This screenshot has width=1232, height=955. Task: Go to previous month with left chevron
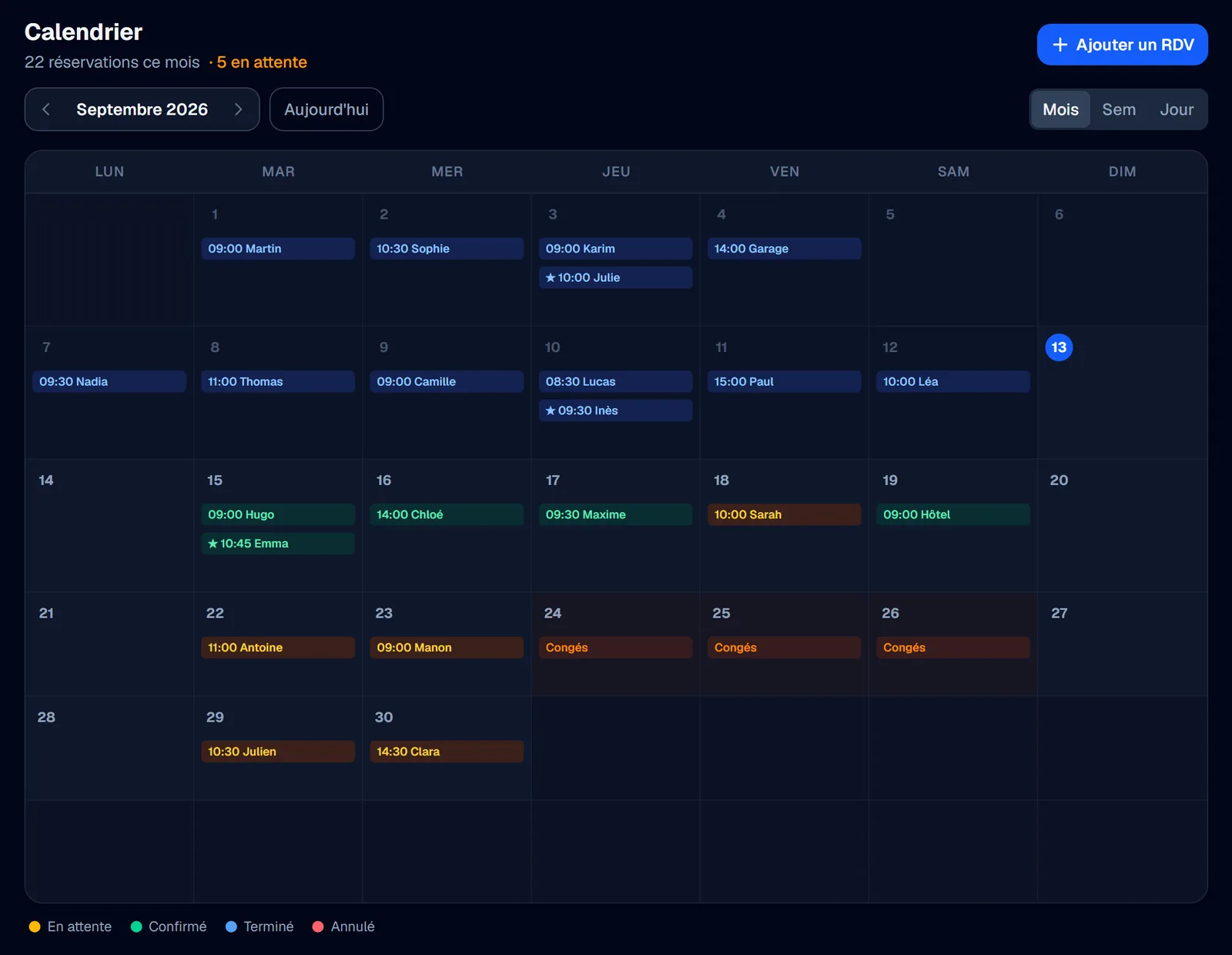point(46,109)
